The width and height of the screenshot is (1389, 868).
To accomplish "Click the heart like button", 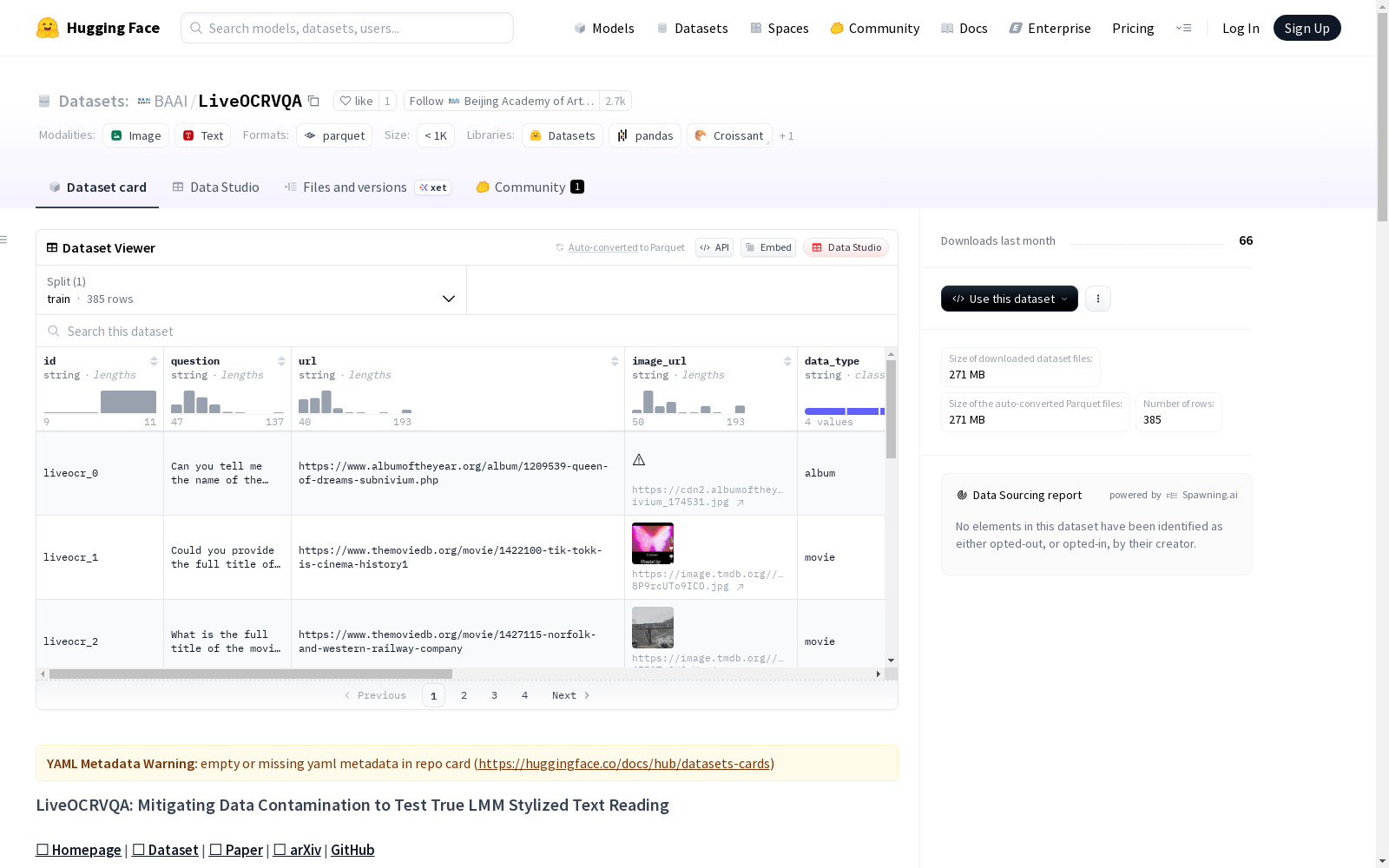I will (x=356, y=101).
